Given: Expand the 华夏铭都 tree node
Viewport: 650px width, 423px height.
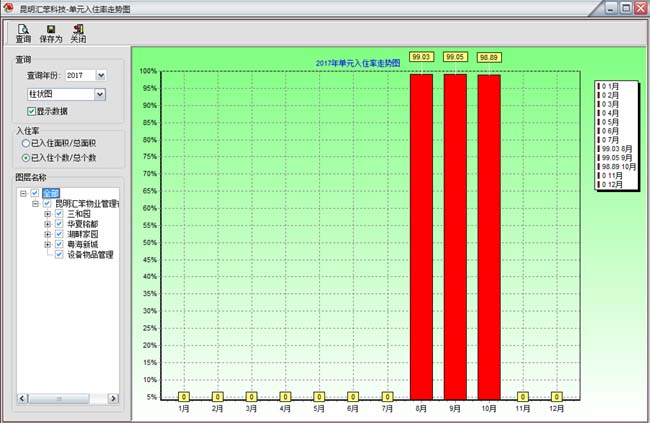Looking at the screenshot, I should pos(48,224).
